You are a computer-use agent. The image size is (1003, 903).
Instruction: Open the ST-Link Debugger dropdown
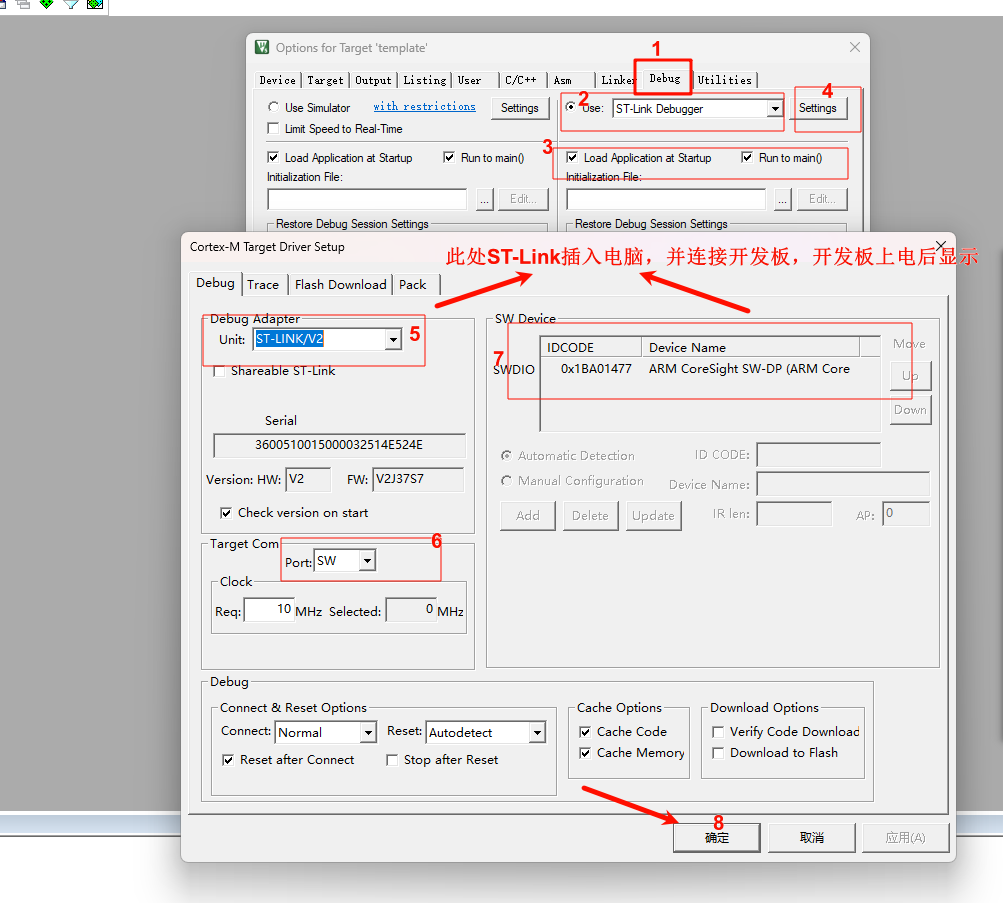pos(775,109)
